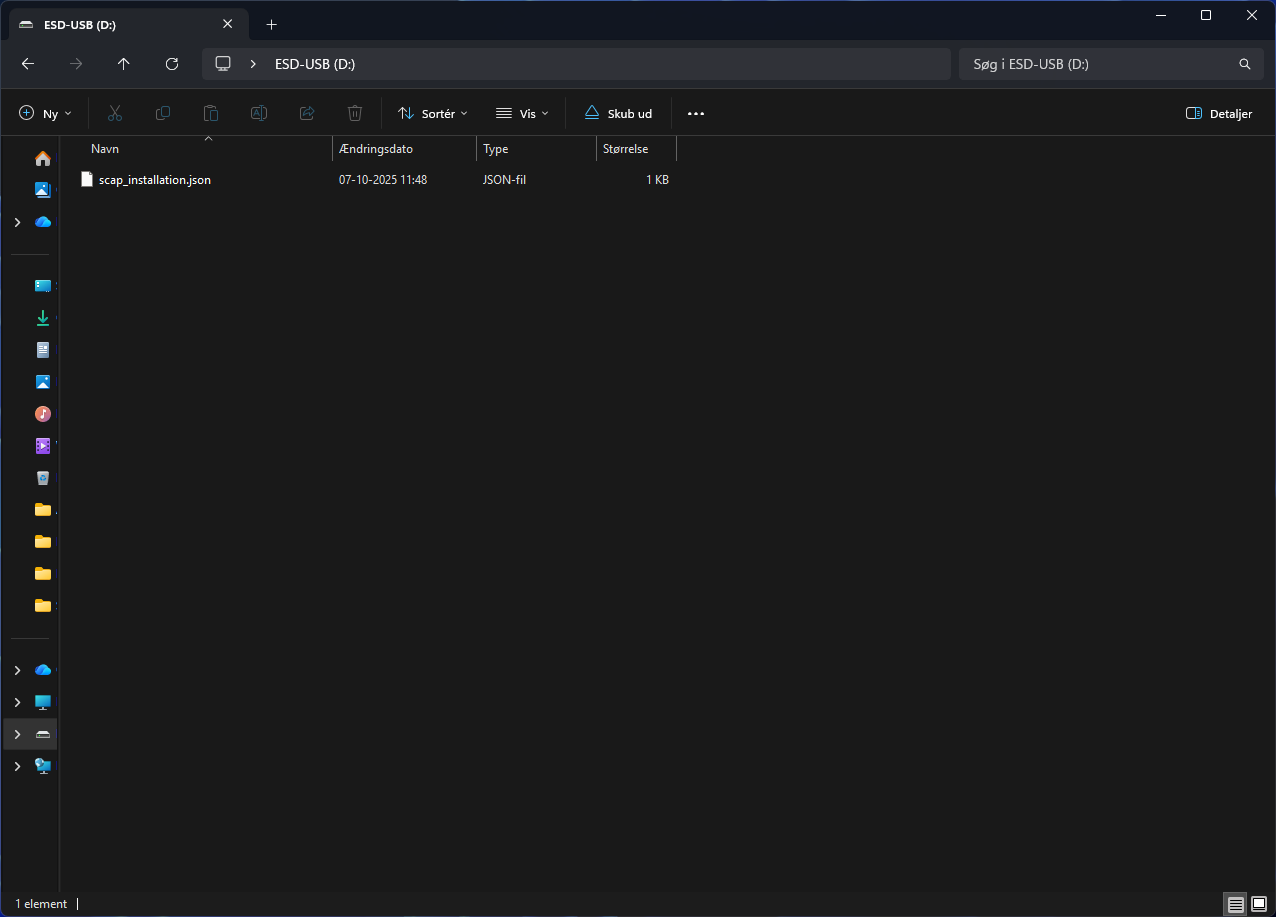This screenshot has width=1276, height=917.
Task: Open the Downloads folder in sidebar
Action: click(x=42, y=318)
